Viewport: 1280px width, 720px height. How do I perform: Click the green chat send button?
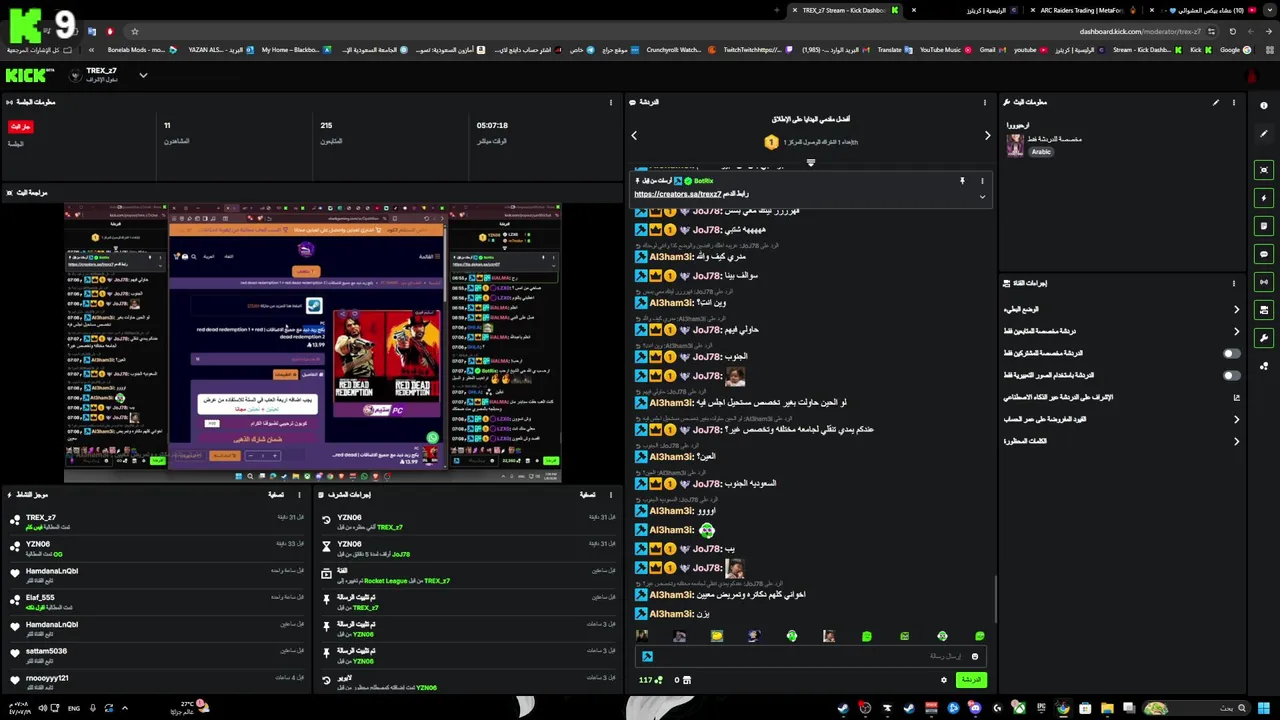pos(970,680)
